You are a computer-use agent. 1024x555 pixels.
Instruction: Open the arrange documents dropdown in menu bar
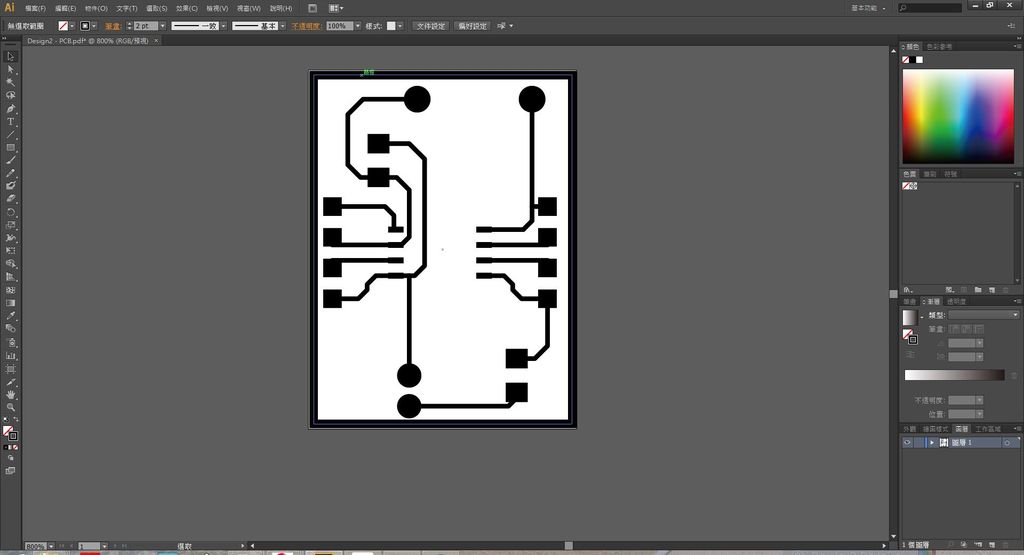tap(336, 8)
